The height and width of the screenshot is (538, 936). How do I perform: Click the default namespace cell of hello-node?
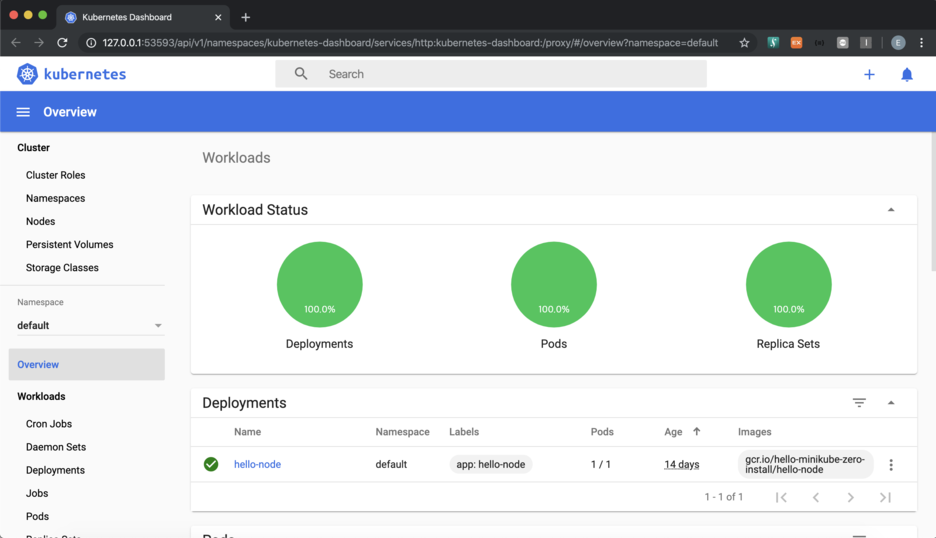tap(391, 464)
